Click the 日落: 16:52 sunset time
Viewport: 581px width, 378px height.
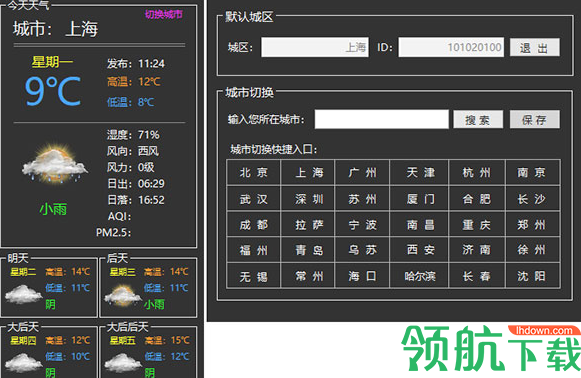(136, 200)
